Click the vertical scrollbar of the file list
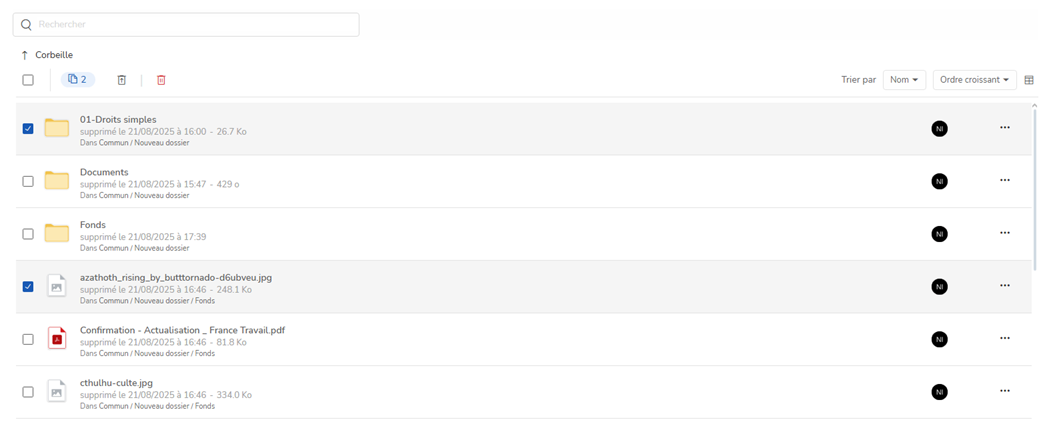The height and width of the screenshot is (426, 1045). pos(1035,190)
